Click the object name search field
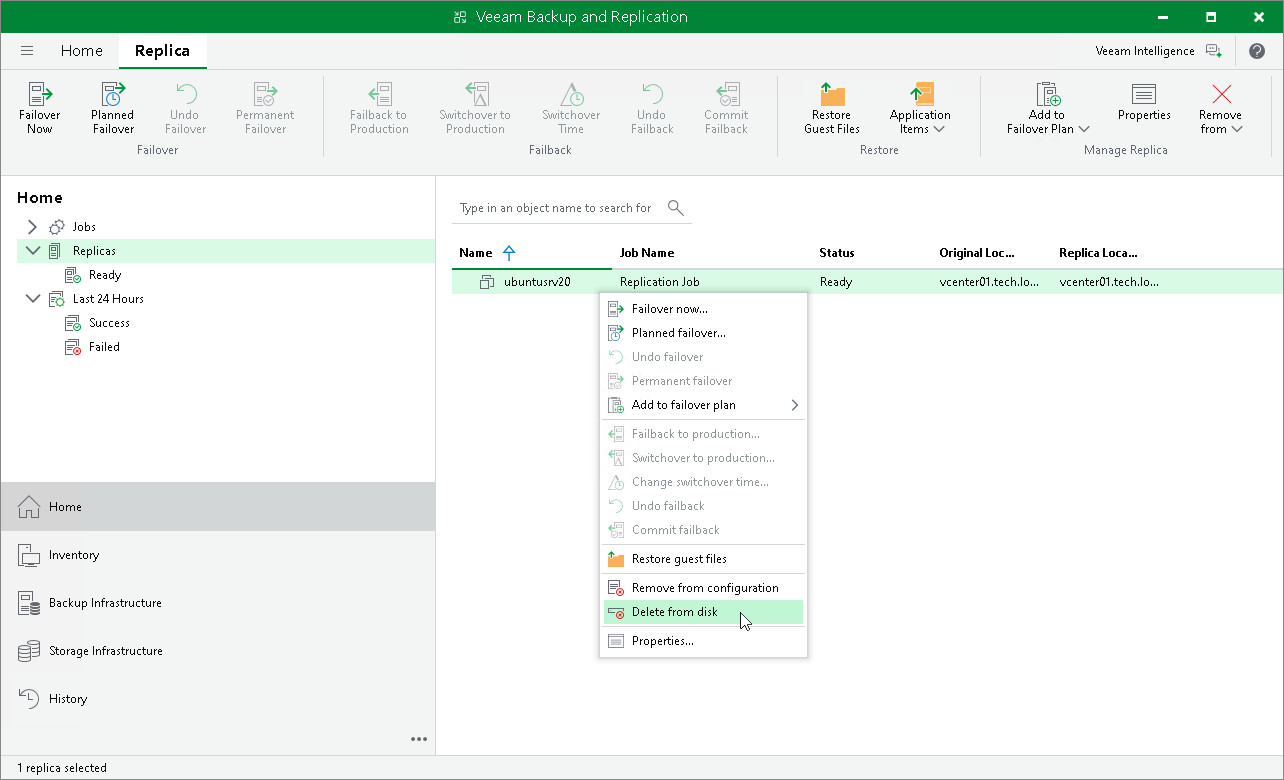 556,208
